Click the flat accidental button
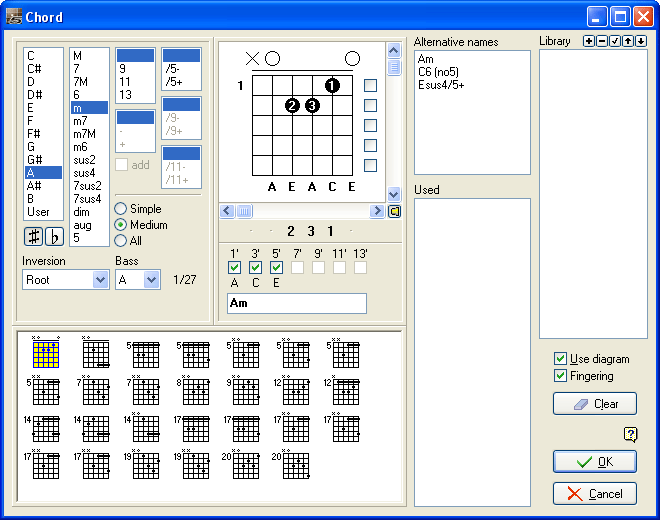Viewport: 660px width, 520px height. [54, 236]
